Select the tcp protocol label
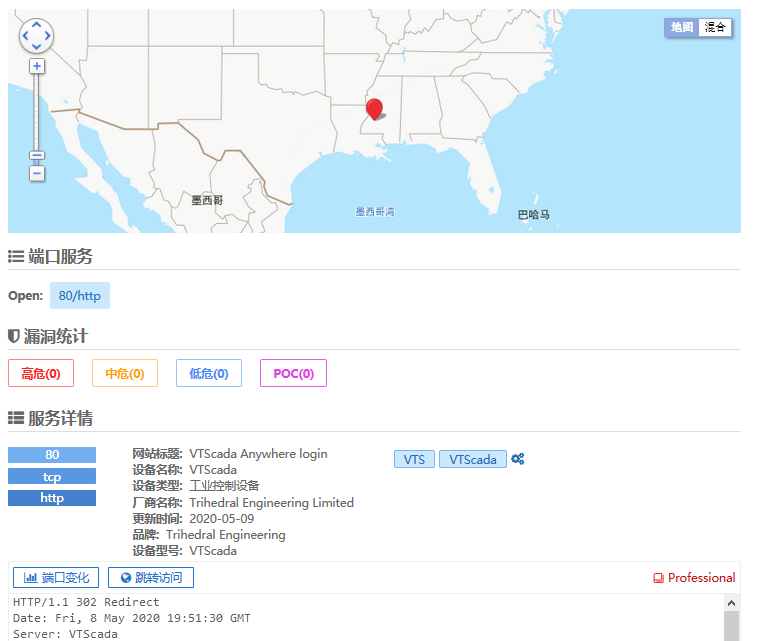The image size is (763, 641). pos(52,476)
